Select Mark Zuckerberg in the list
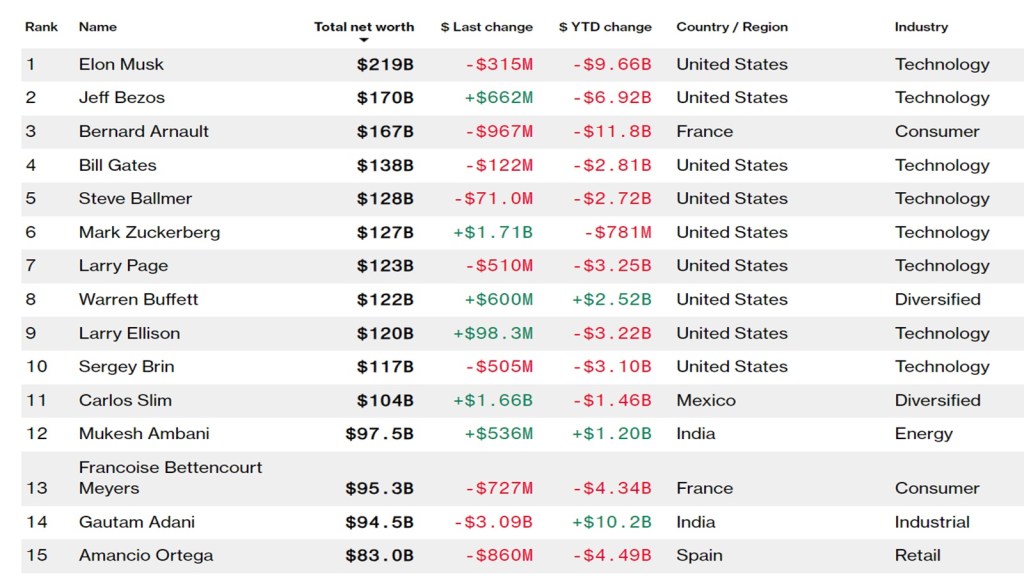 (x=149, y=232)
